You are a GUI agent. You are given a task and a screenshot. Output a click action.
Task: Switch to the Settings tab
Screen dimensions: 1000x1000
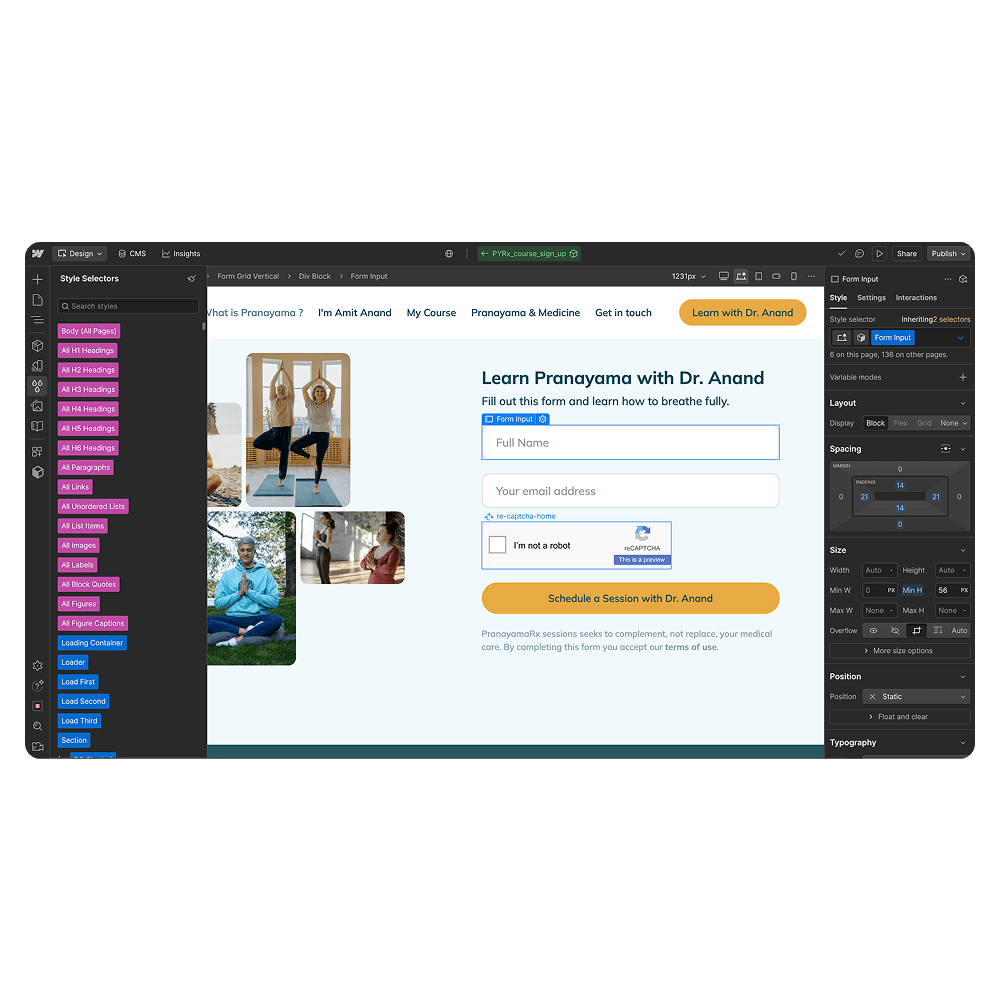point(871,297)
